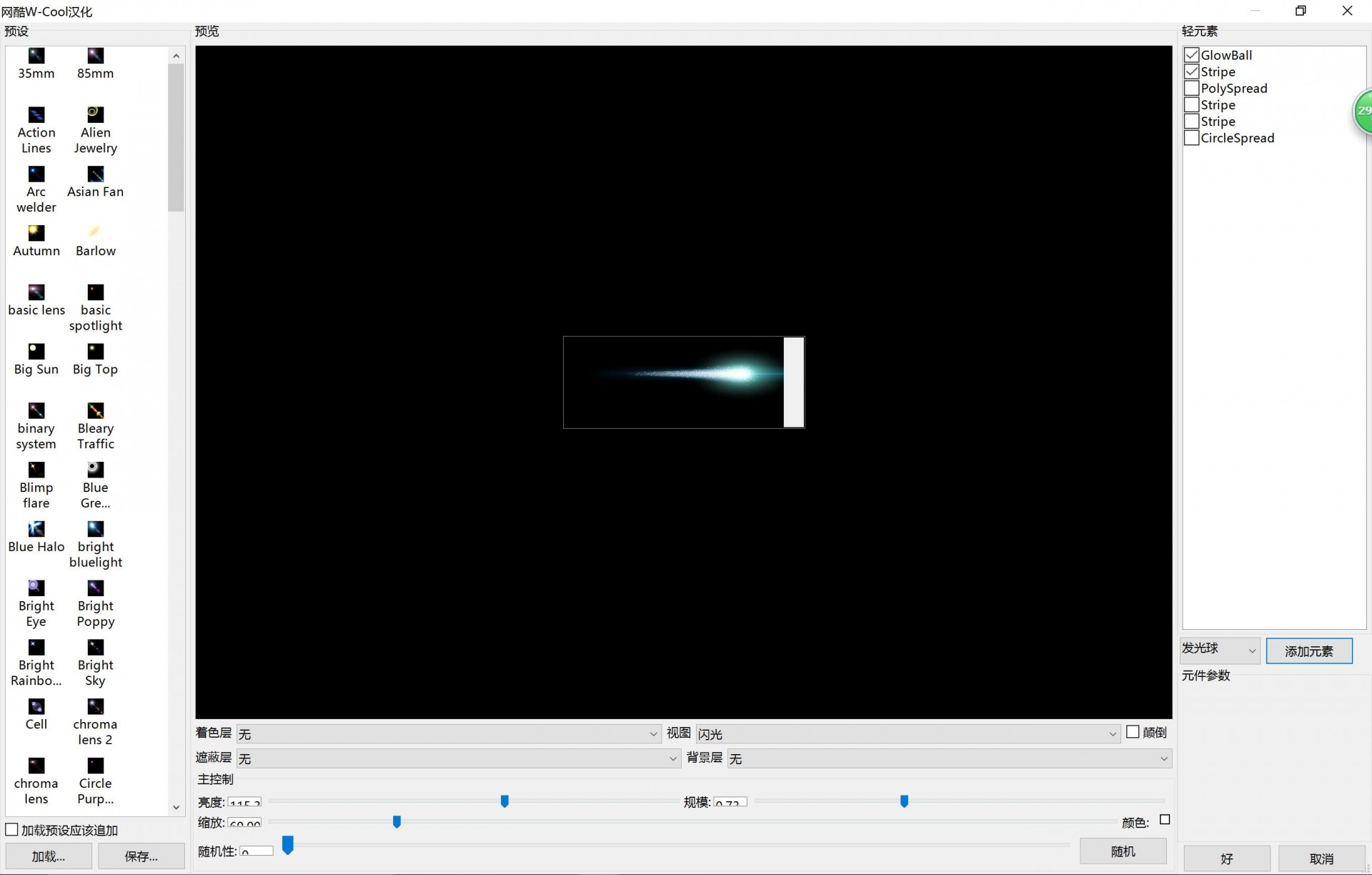Choose the Autumn flare preset
This screenshot has height=875, width=1372.
click(36, 234)
